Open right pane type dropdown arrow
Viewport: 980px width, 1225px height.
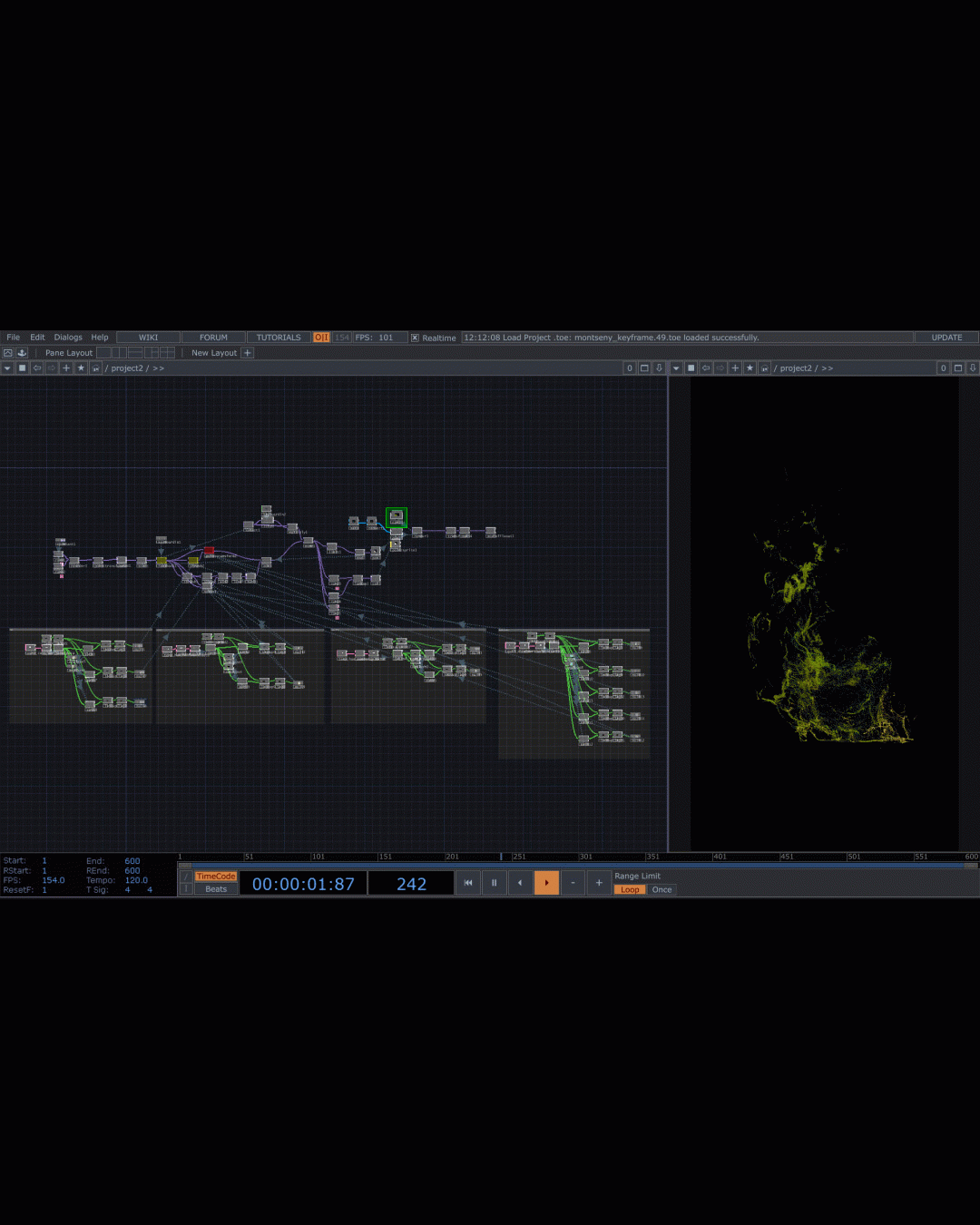[676, 368]
